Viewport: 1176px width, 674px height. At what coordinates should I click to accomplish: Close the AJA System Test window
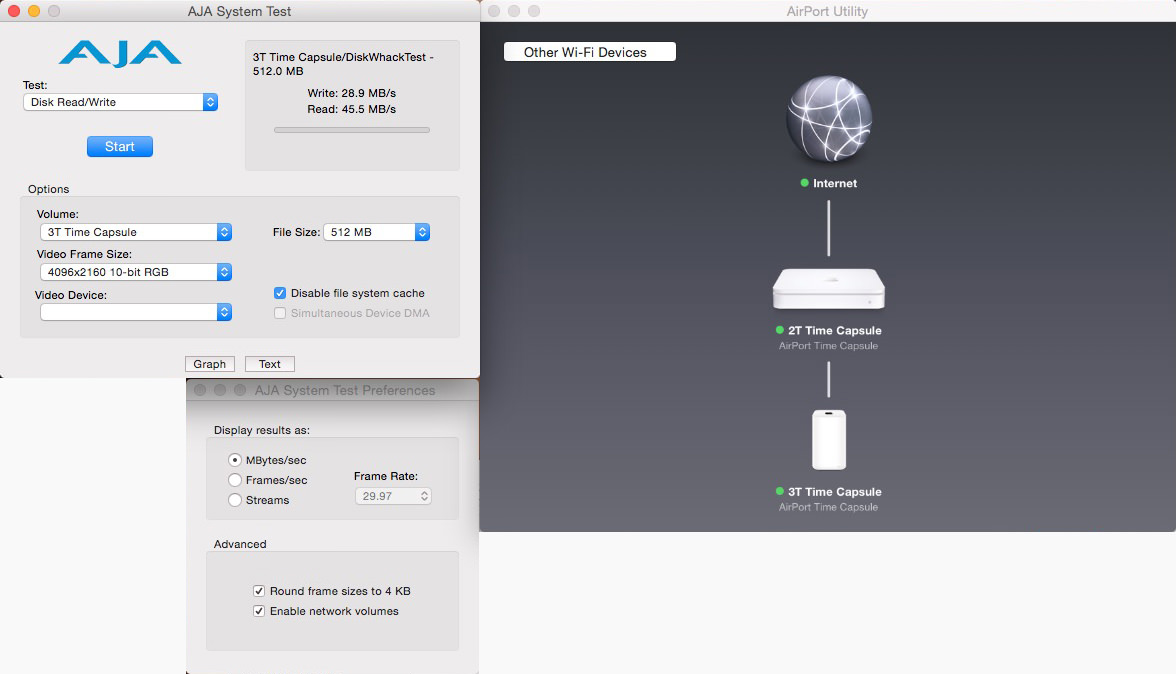pos(14,11)
